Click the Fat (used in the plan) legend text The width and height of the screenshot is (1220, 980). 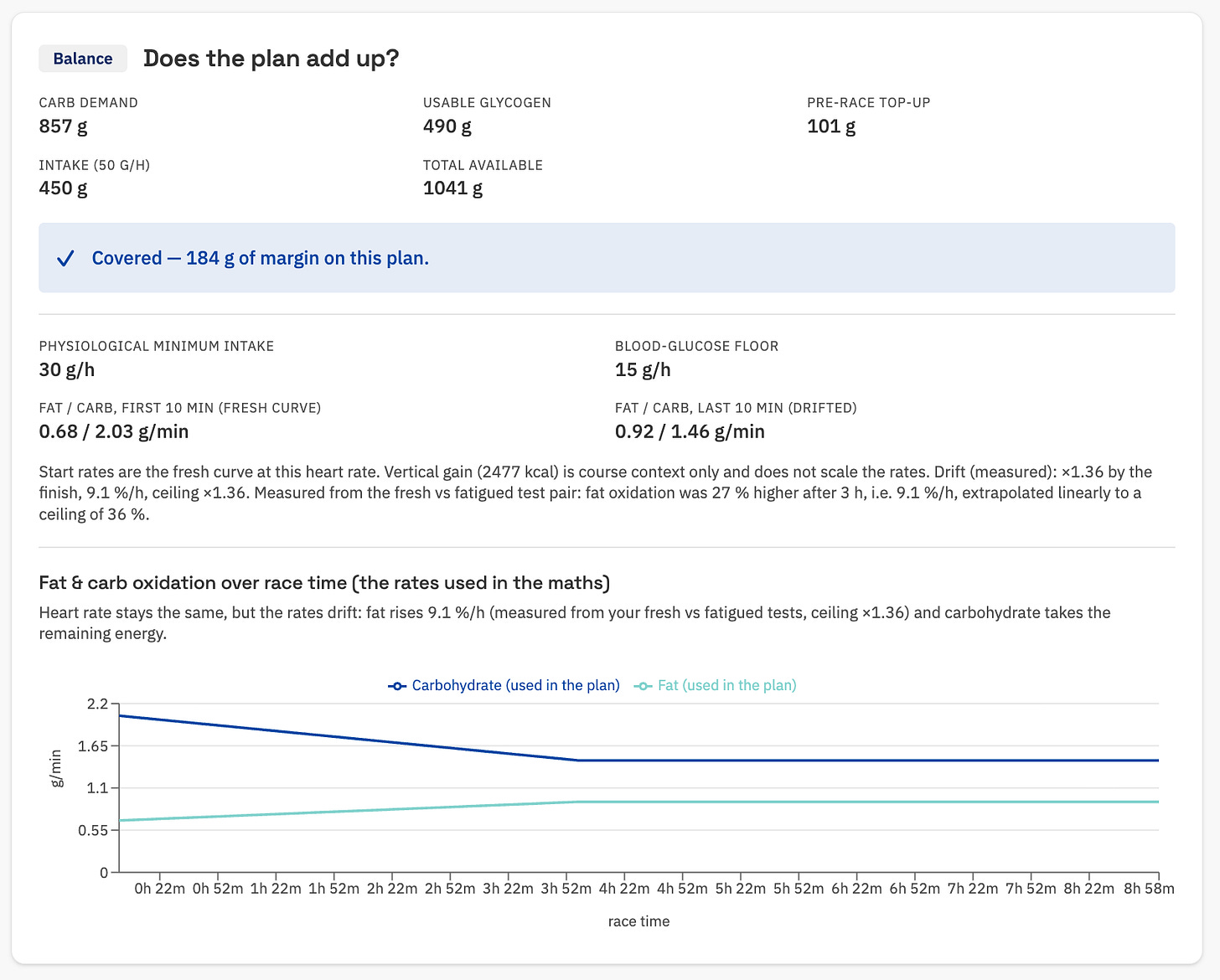pyautogui.click(x=727, y=685)
